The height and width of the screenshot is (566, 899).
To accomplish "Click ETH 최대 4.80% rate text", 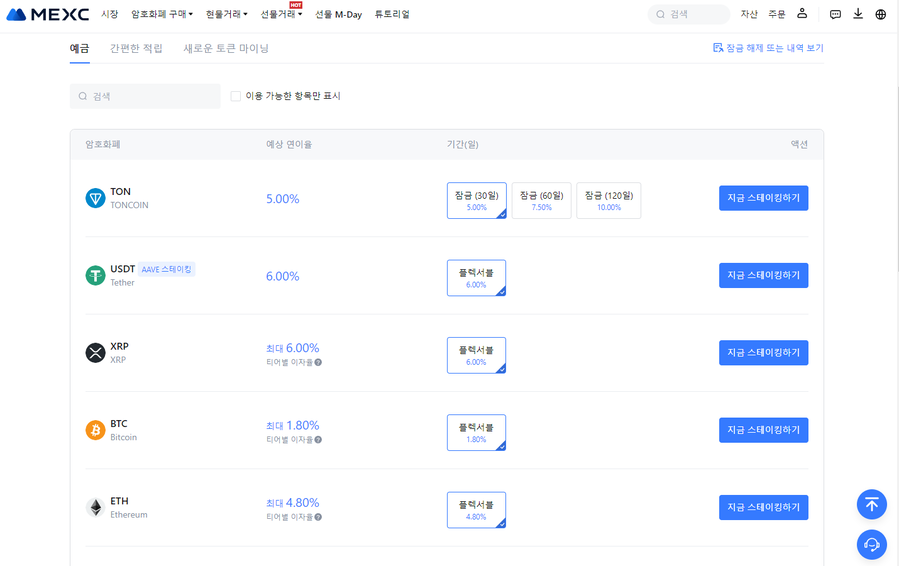I will [292, 503].
